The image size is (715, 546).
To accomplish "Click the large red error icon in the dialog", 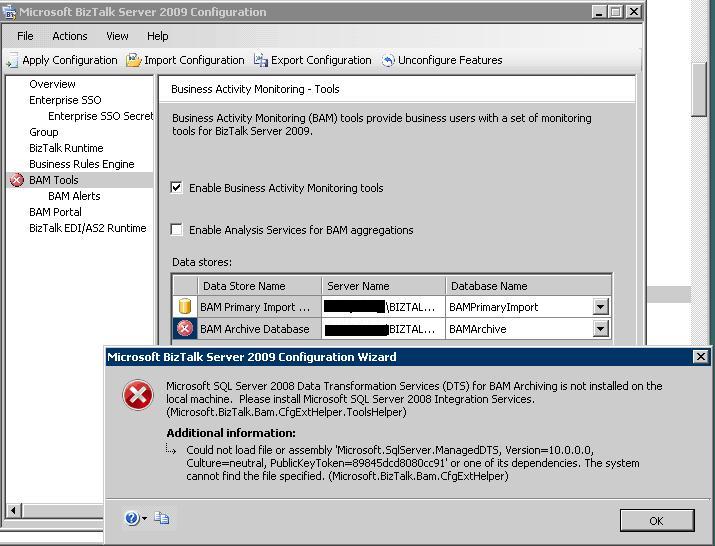I will click(x=138, y=395).
